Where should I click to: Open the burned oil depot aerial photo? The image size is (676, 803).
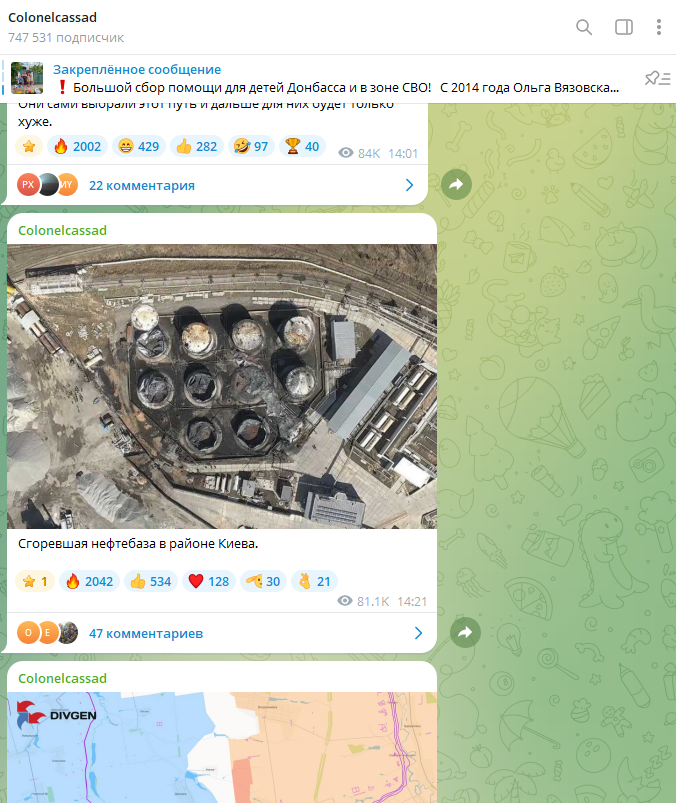pos(222,386)
